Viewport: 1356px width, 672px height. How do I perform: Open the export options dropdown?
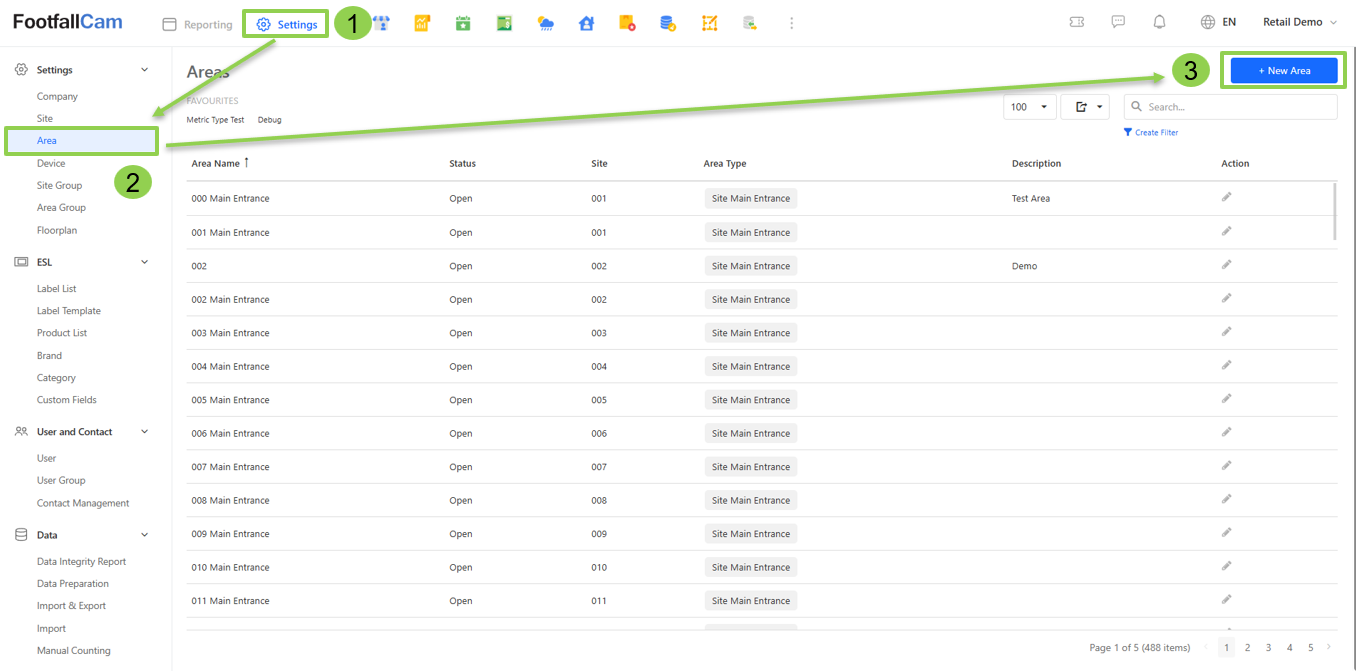pyautogui.click(x=1085, y=107)
